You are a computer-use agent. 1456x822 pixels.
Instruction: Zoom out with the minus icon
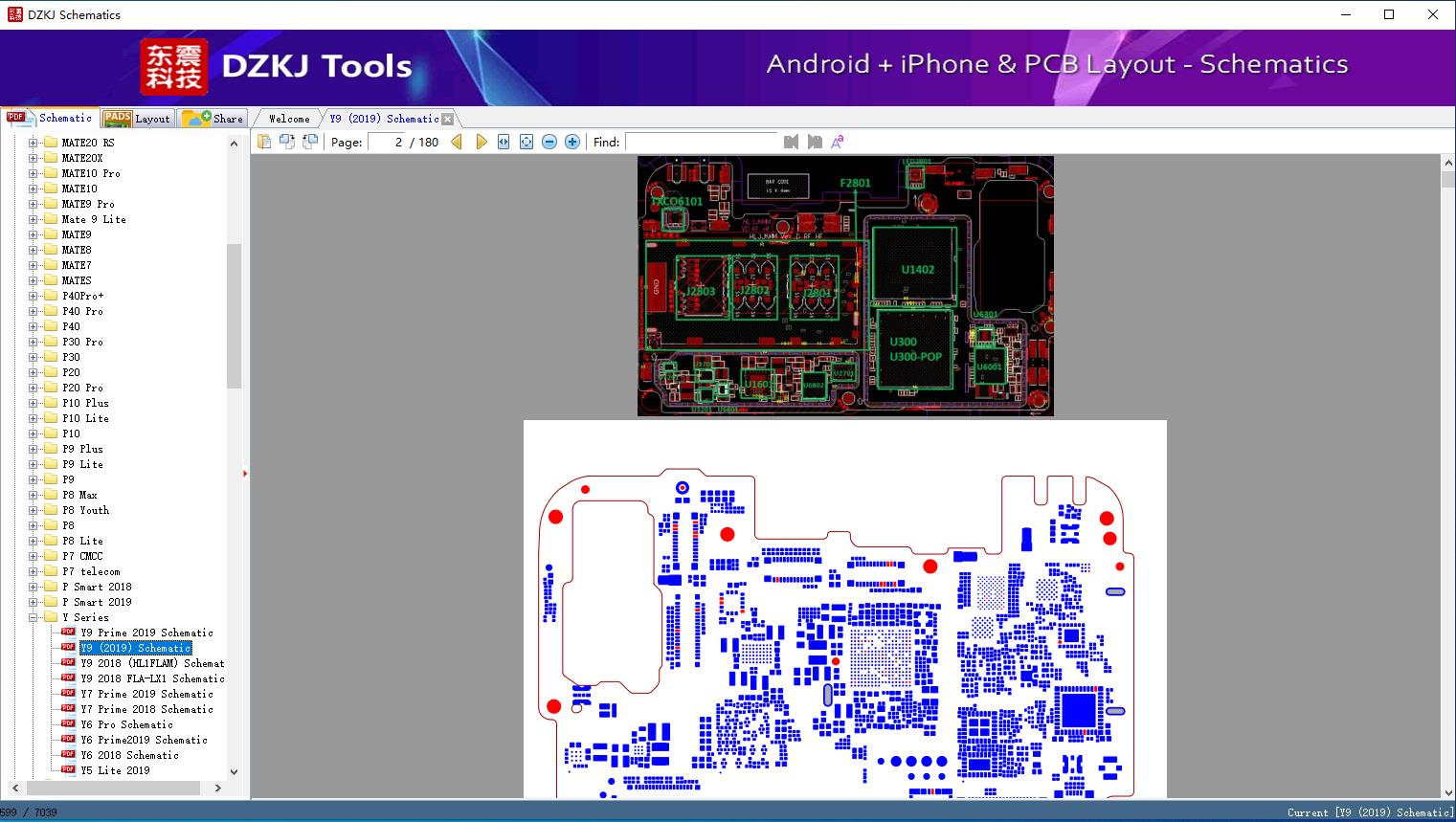click(549, 142)
